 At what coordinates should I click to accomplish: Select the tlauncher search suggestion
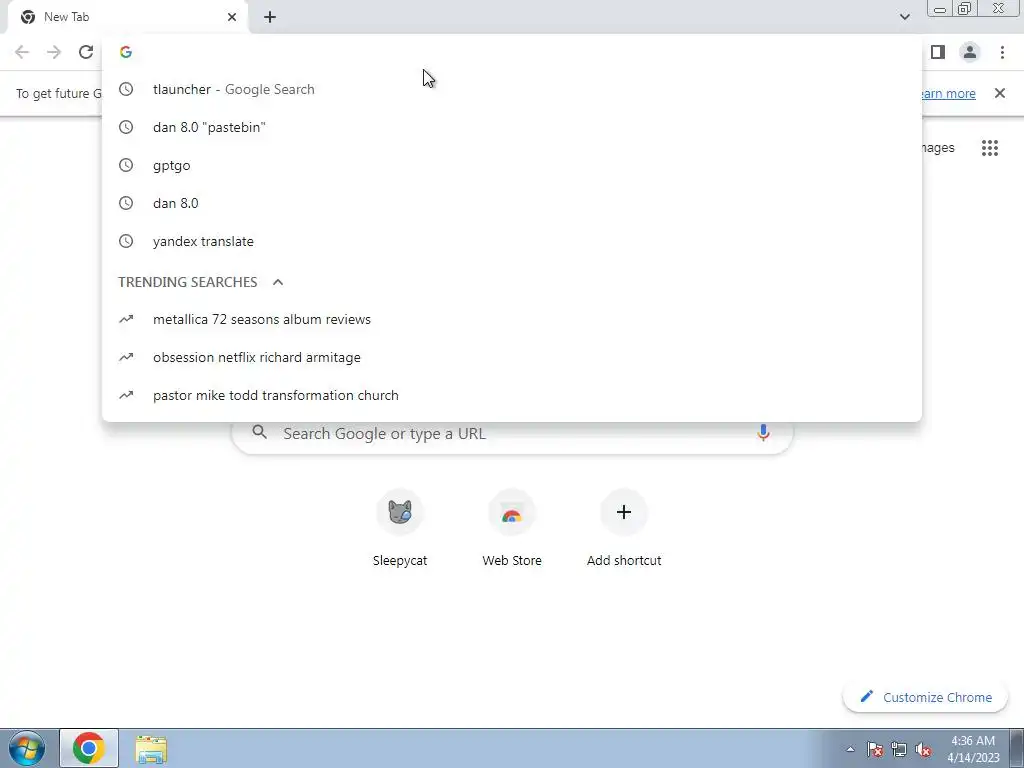(512, 89)
